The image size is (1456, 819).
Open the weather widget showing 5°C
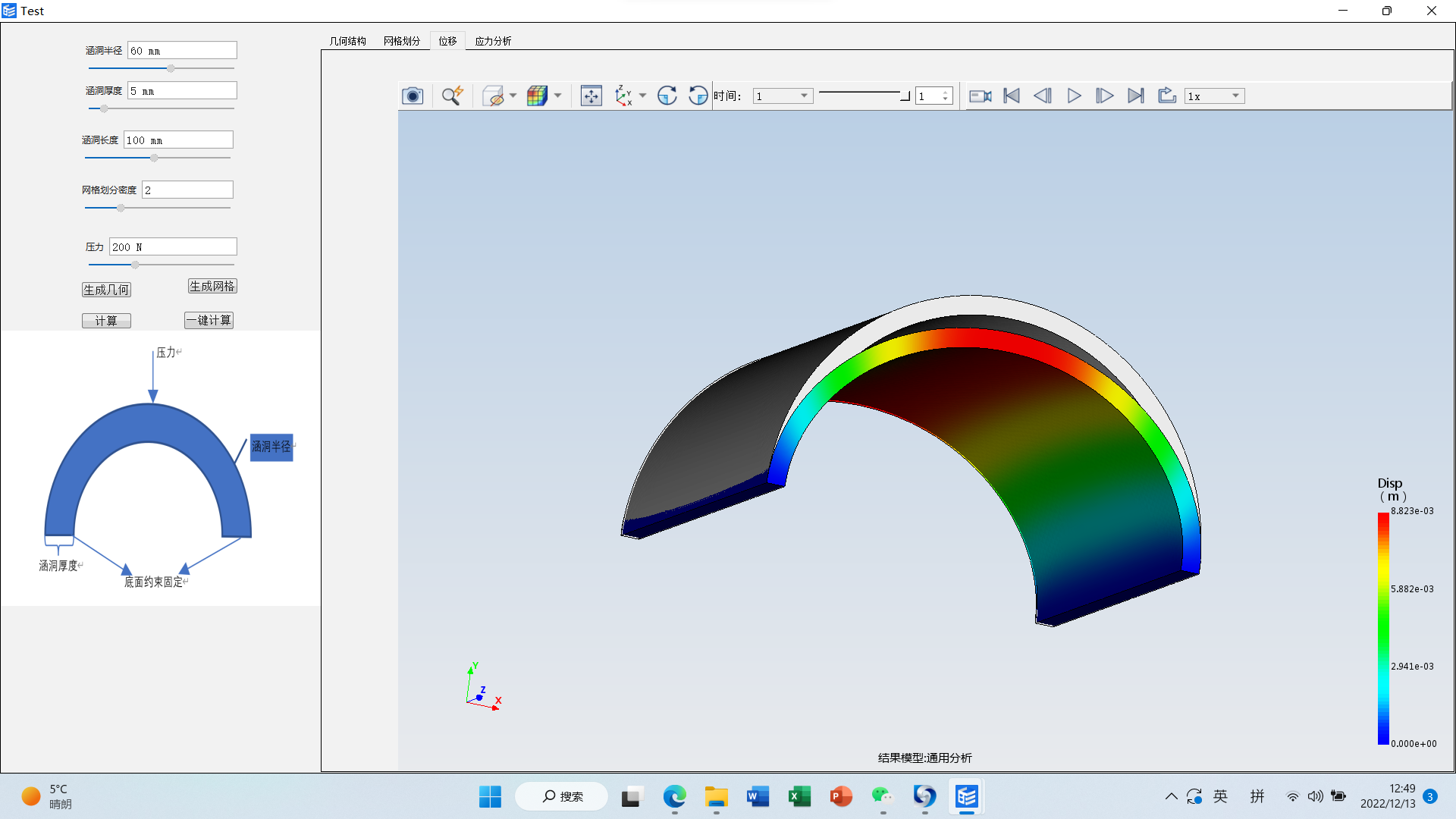coord(47,796)
